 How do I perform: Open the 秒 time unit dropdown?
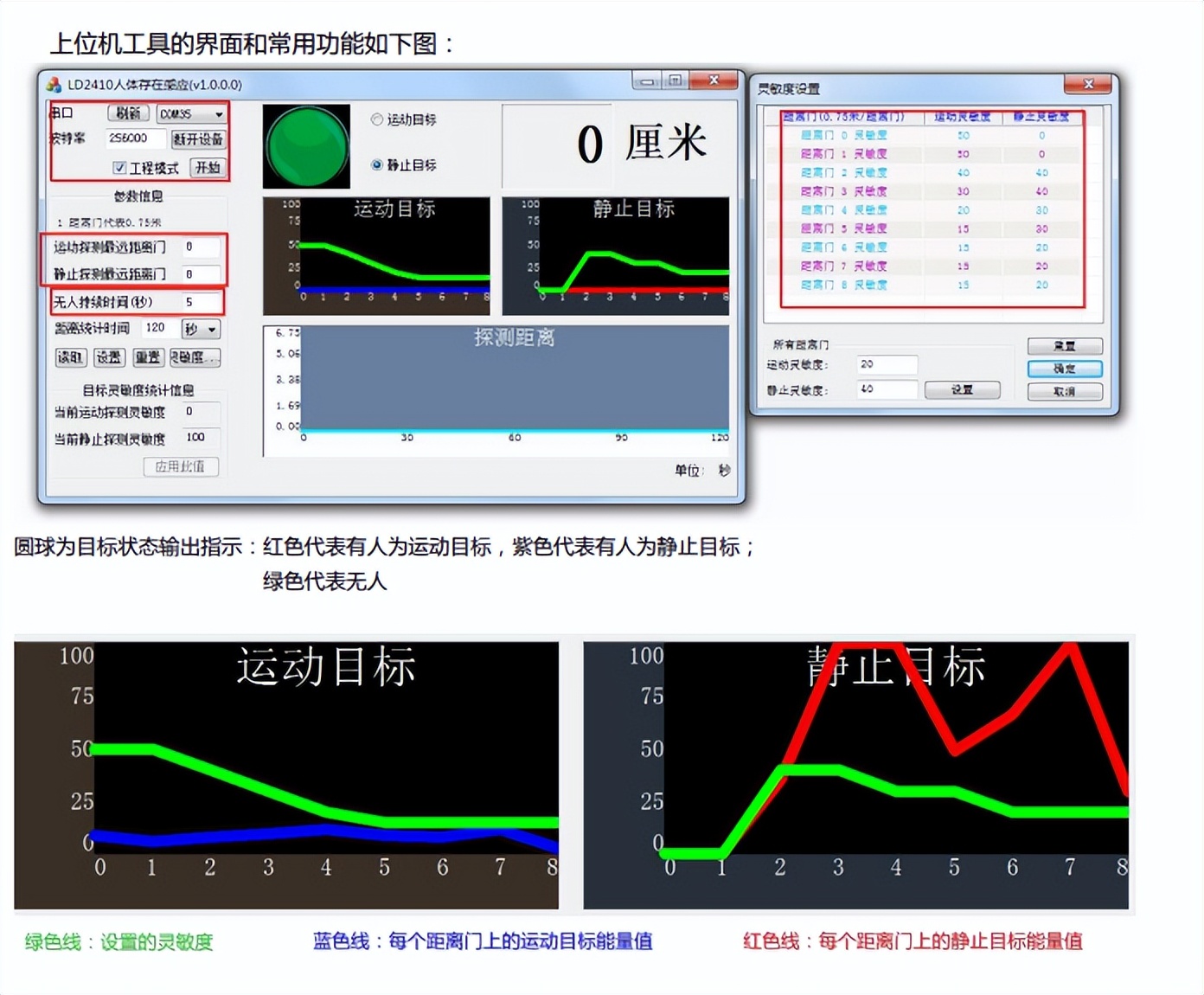pyautogui.click(x=201, y=329)
